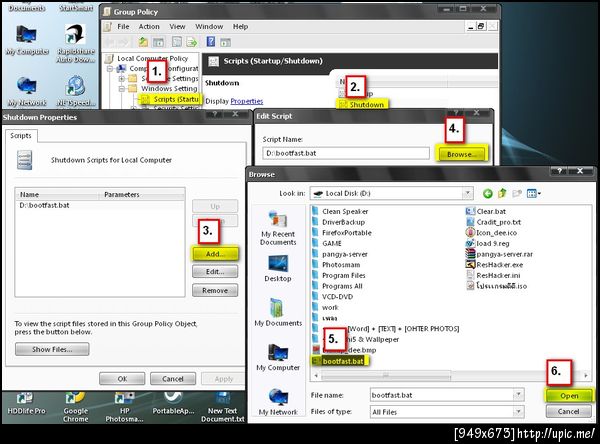Select Scripts (Startup/Shutdown) tree item

pyautogui.click(x=170, y=99)
